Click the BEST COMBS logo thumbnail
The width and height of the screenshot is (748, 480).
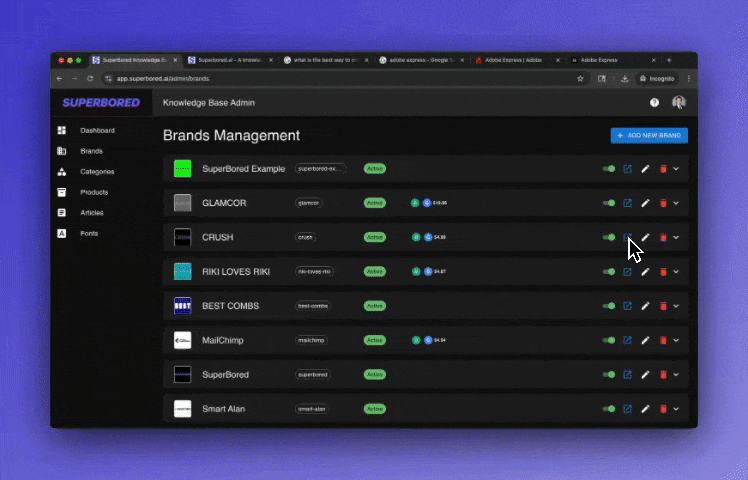coord(183,306)
